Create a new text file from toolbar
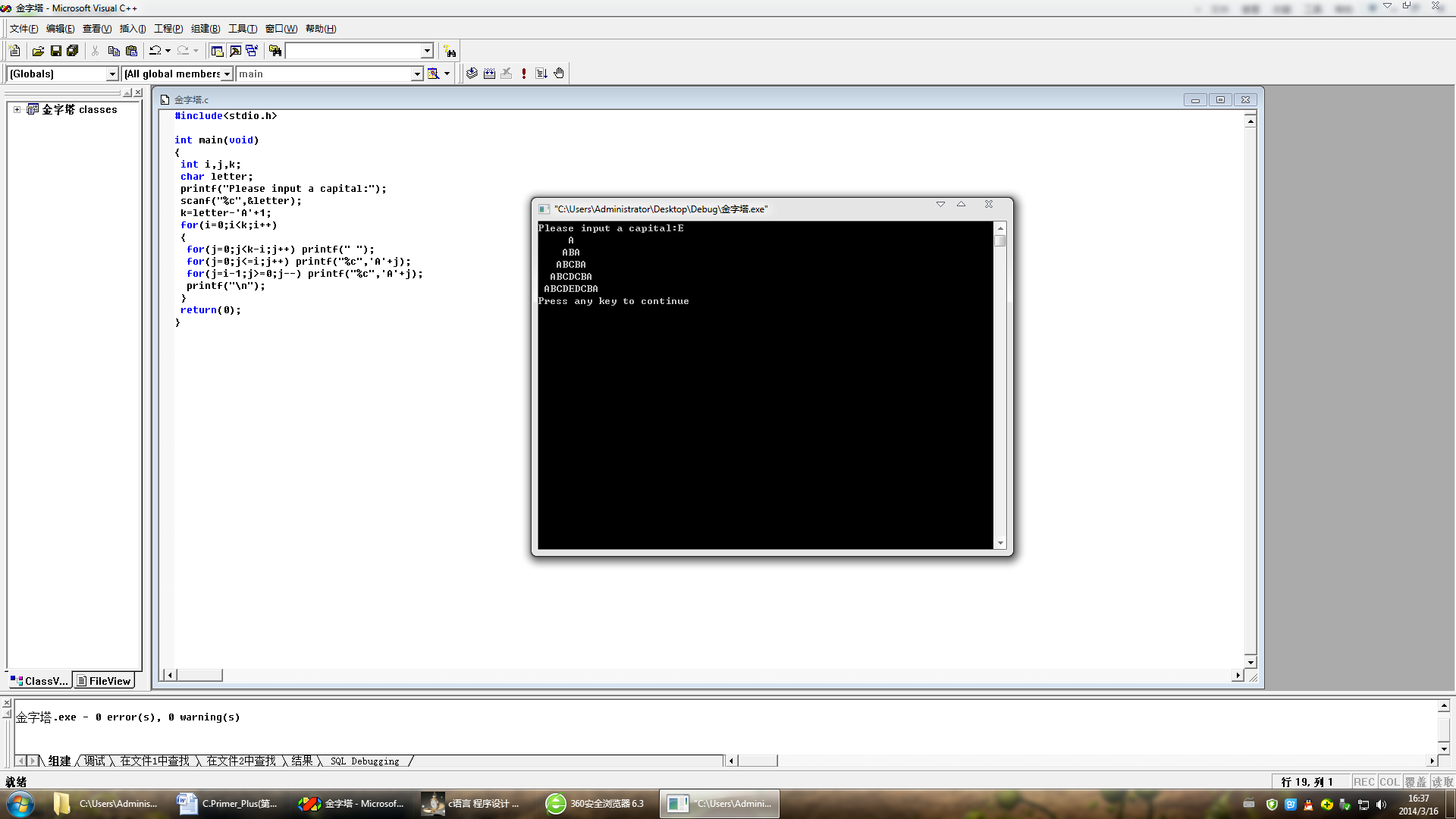 tap(14, 51)
